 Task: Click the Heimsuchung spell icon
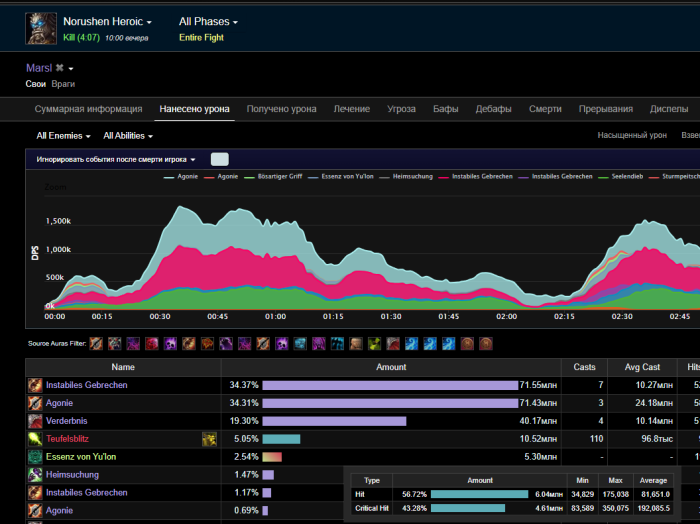coord(35,475)
